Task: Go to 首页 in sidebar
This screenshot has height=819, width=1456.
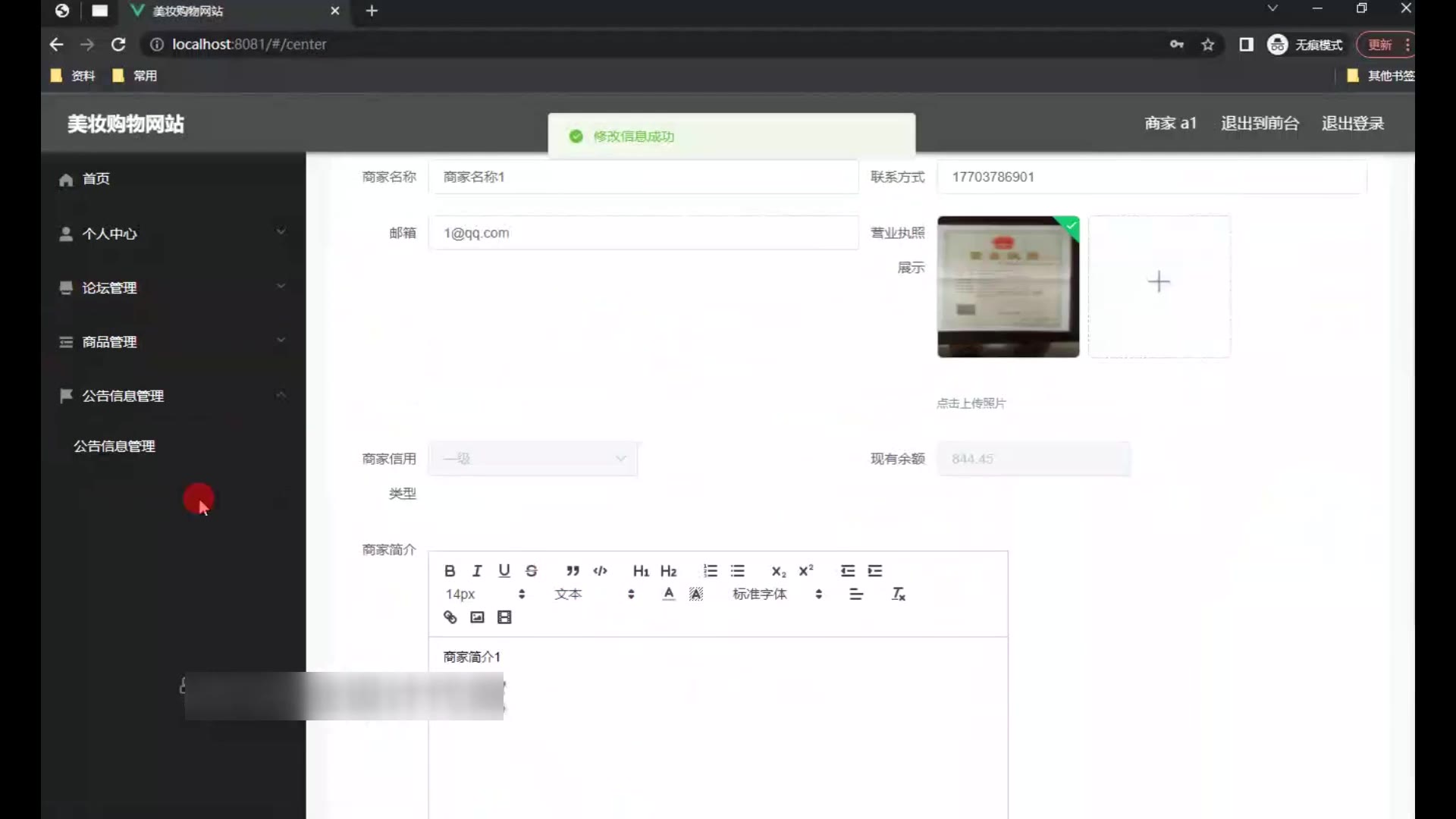Action: pos(96,179)
